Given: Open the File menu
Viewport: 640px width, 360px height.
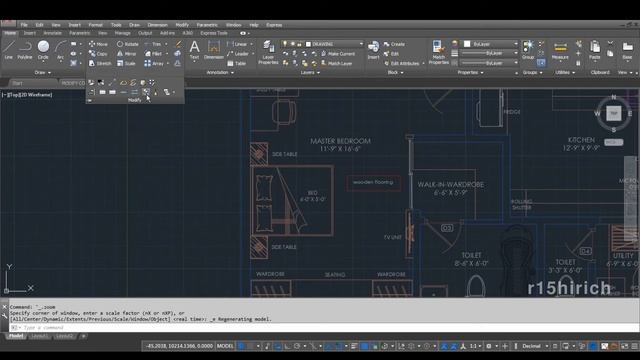Looking at the screenshot, I should point(24,25).
